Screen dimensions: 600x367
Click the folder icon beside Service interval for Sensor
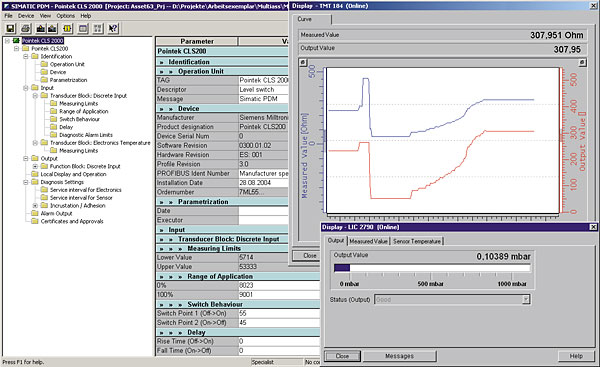[x=44, y=197]
